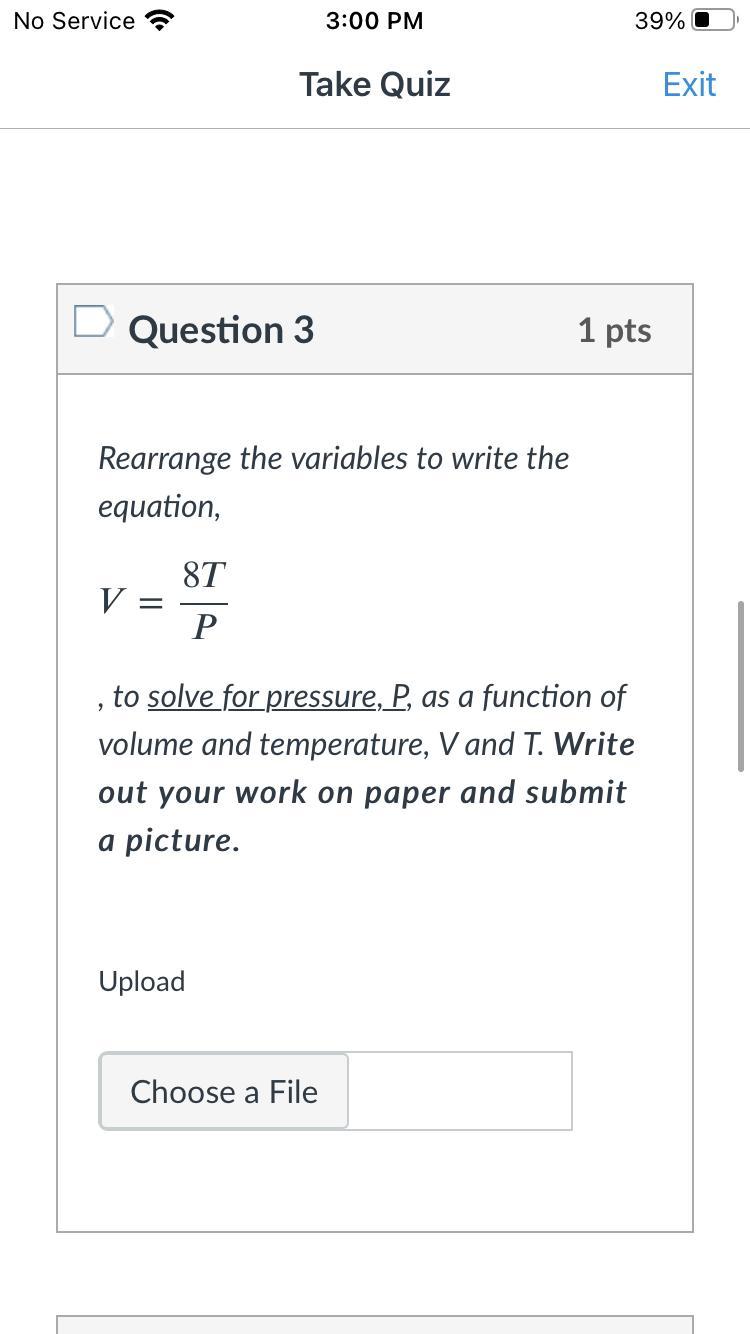Select the Question 3 heading
This screenshot has height=1334, width=750.
click(221, 330)
